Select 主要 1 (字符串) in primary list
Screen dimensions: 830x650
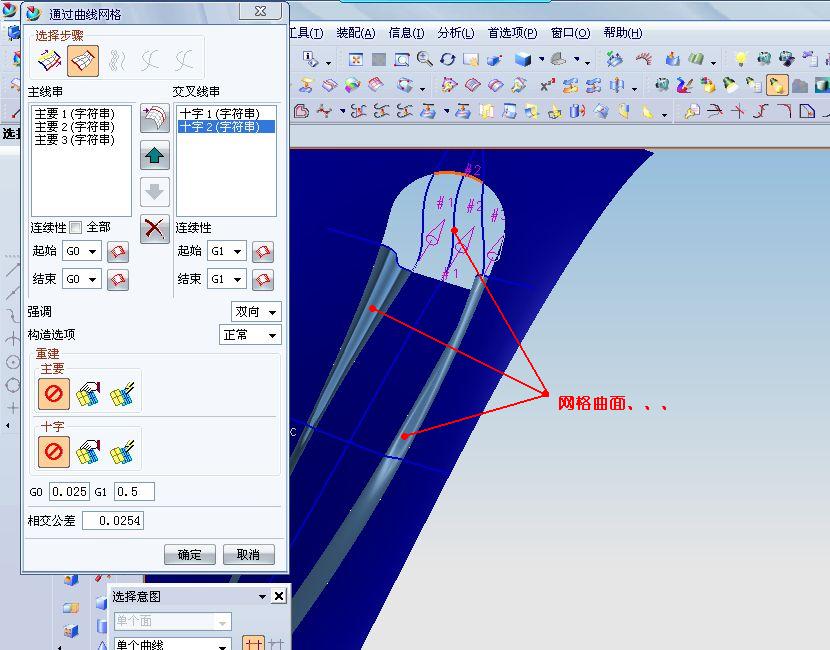coord(75,114)
